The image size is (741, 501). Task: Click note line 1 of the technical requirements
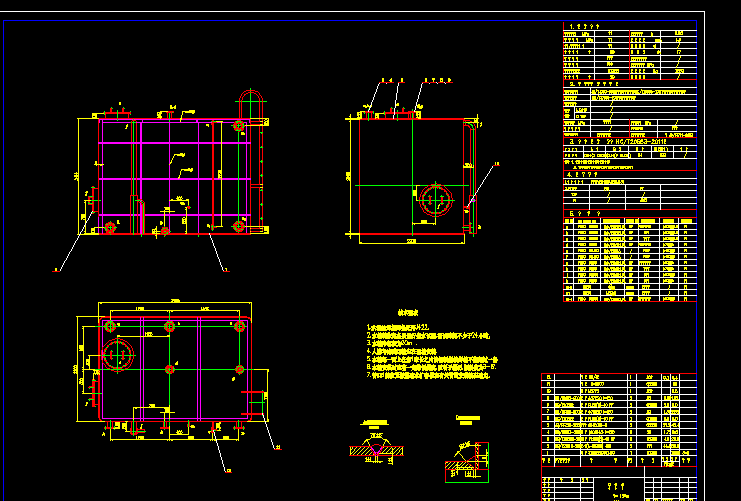tap(398, 327)
